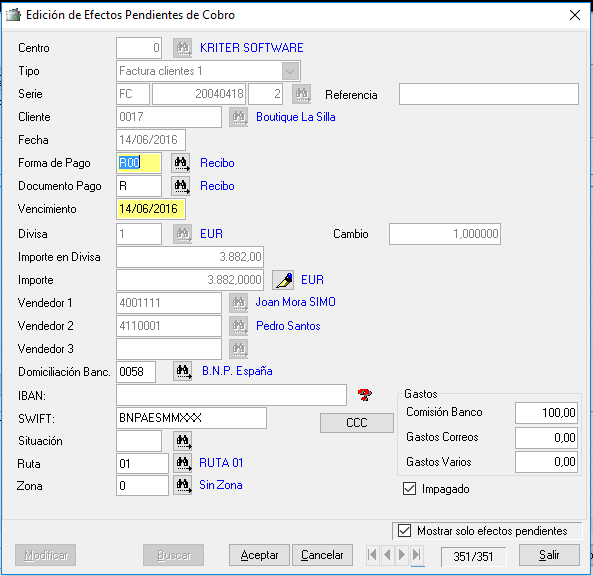593x576 pixels.
Task: Click the Aceptar button
Action: tap(259, 555)
